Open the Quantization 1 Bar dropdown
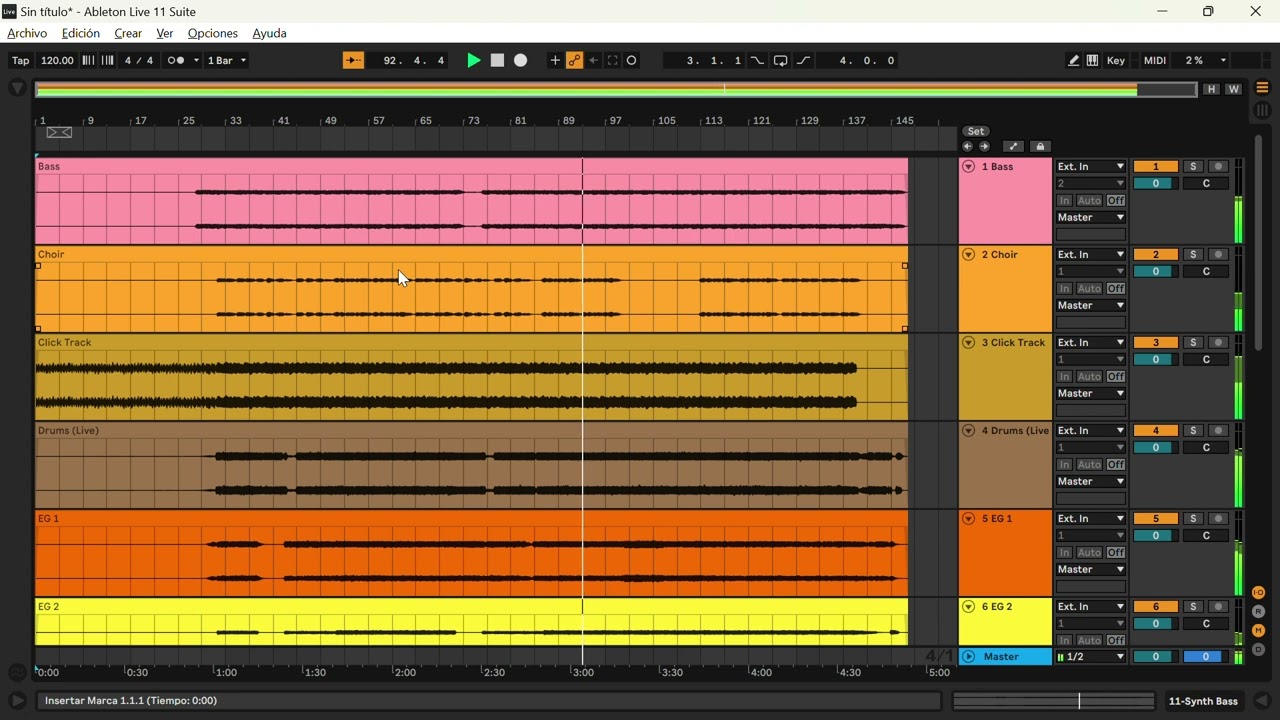Image resolution: width=1280 pixels, height=720 pixels. (227, 61)
